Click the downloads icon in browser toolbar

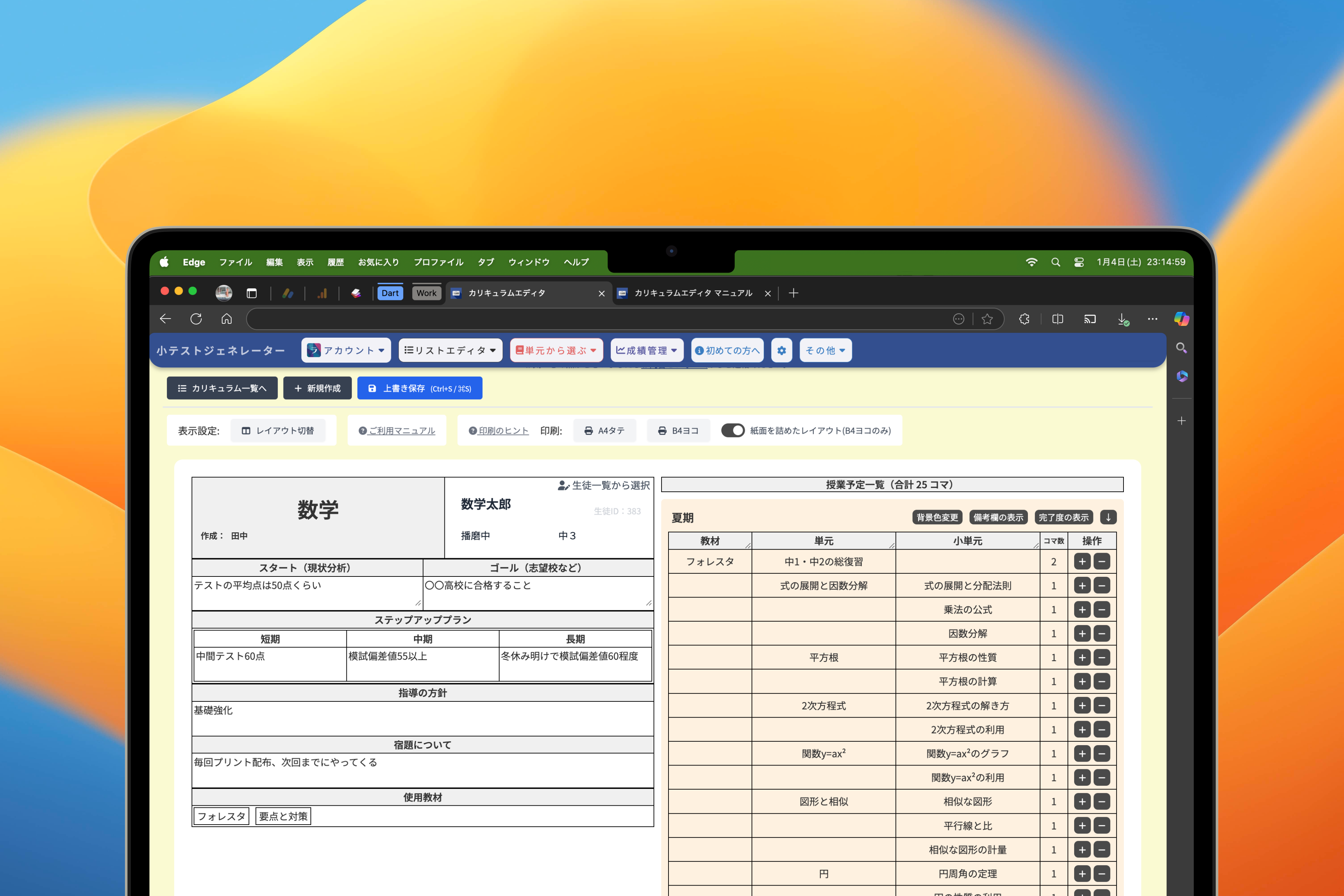coord(1122,319)
